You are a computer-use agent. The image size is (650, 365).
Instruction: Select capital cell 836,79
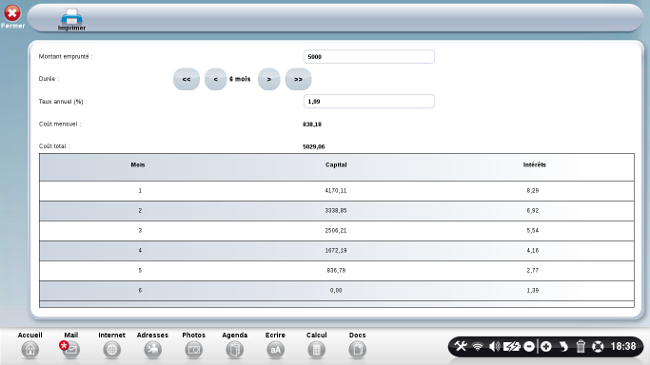pyautogui.click(x=336, y=270)
